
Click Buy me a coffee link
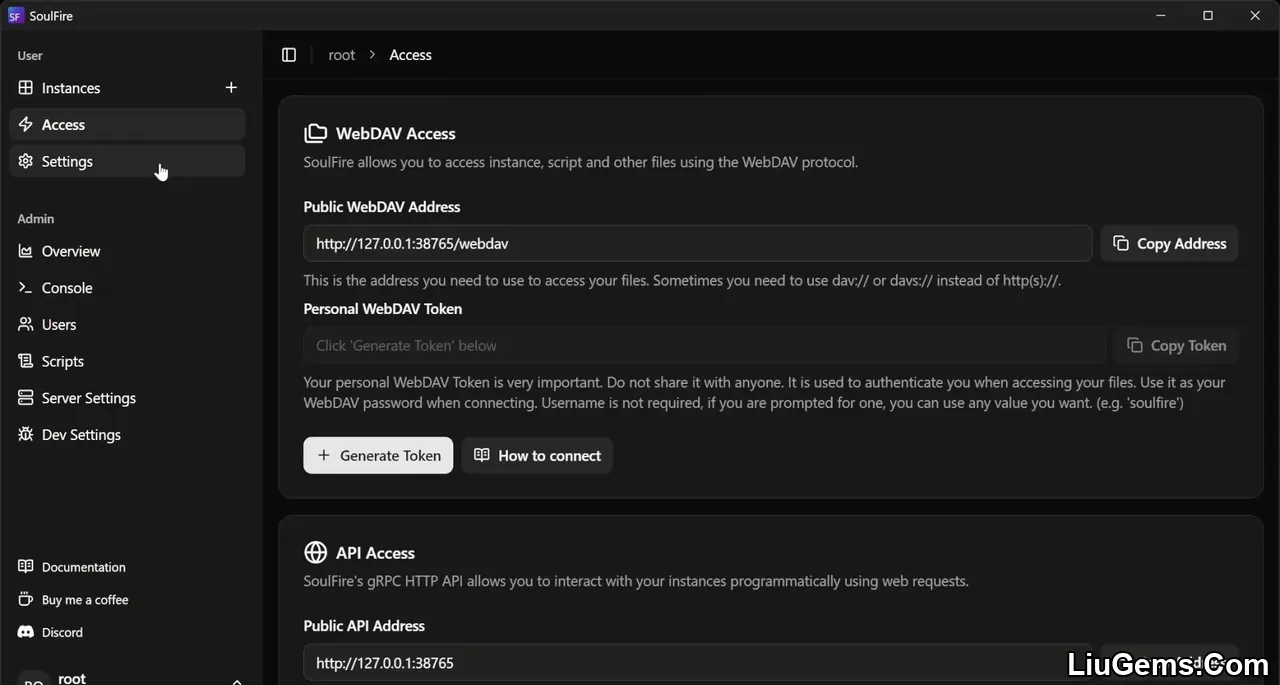pos(127,600)
